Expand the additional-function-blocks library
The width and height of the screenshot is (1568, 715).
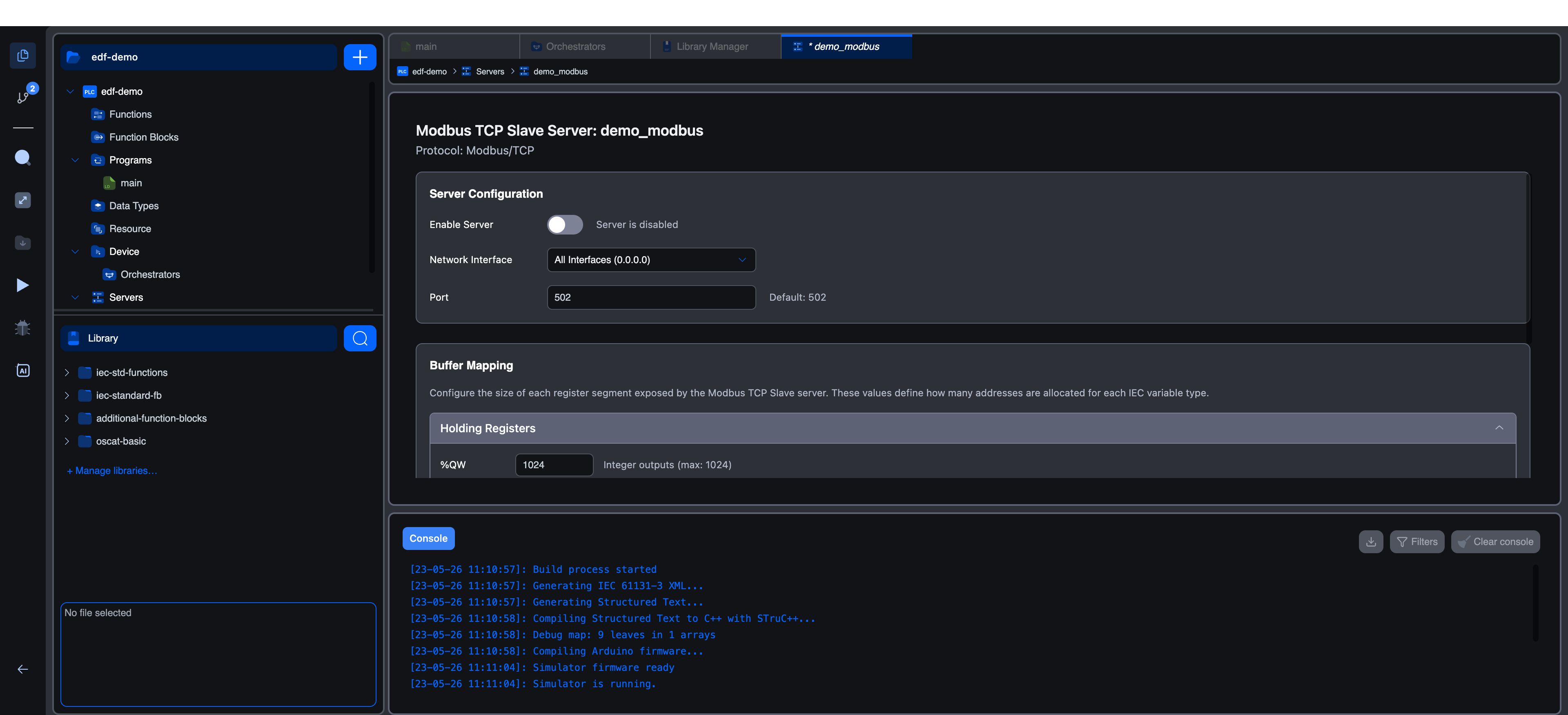[x=67, y=418]
